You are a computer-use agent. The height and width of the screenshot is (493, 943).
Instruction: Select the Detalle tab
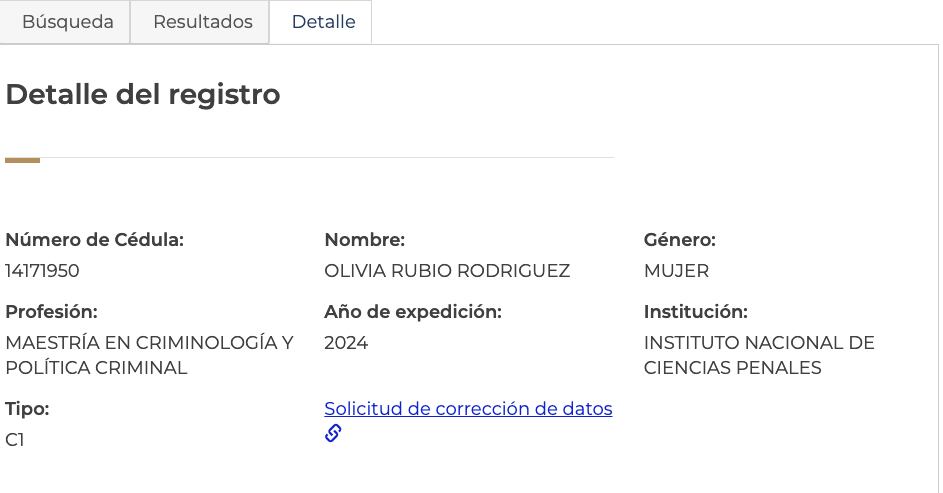[323, 22]
